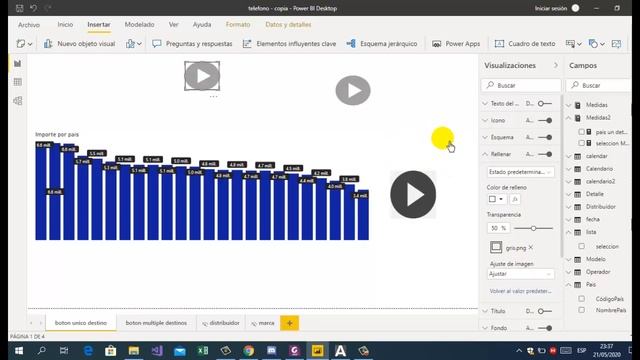Open the more visuals dropdown

pyautogui.click(x=134, y=44)
